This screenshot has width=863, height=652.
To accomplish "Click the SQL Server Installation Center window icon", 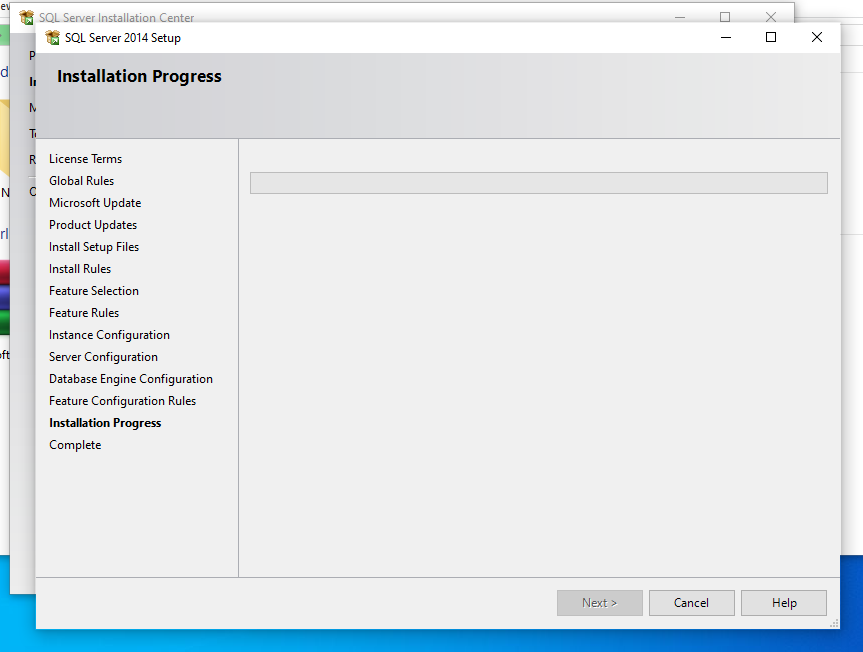I will tap(27, 17).
